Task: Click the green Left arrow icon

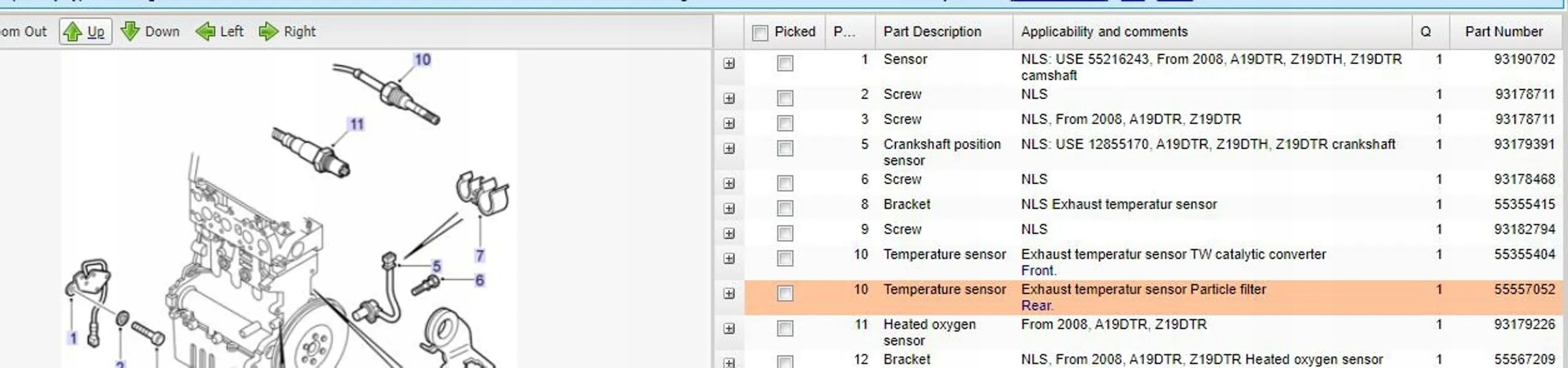Action: click(x=205, y=31)
